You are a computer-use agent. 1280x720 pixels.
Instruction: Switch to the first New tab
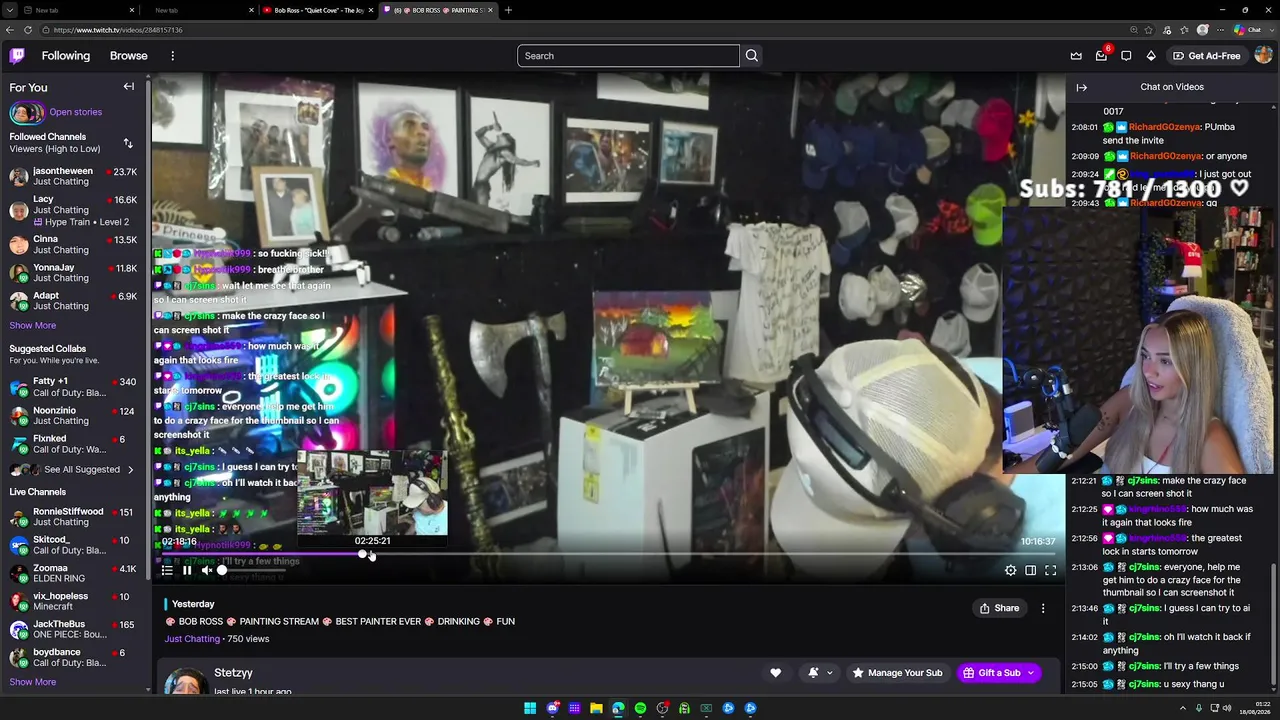pyautogui.click(x=79, y=10)
